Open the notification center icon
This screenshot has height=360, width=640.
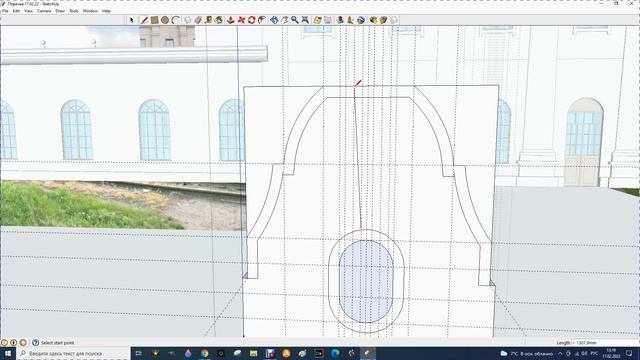pos(629,353)
